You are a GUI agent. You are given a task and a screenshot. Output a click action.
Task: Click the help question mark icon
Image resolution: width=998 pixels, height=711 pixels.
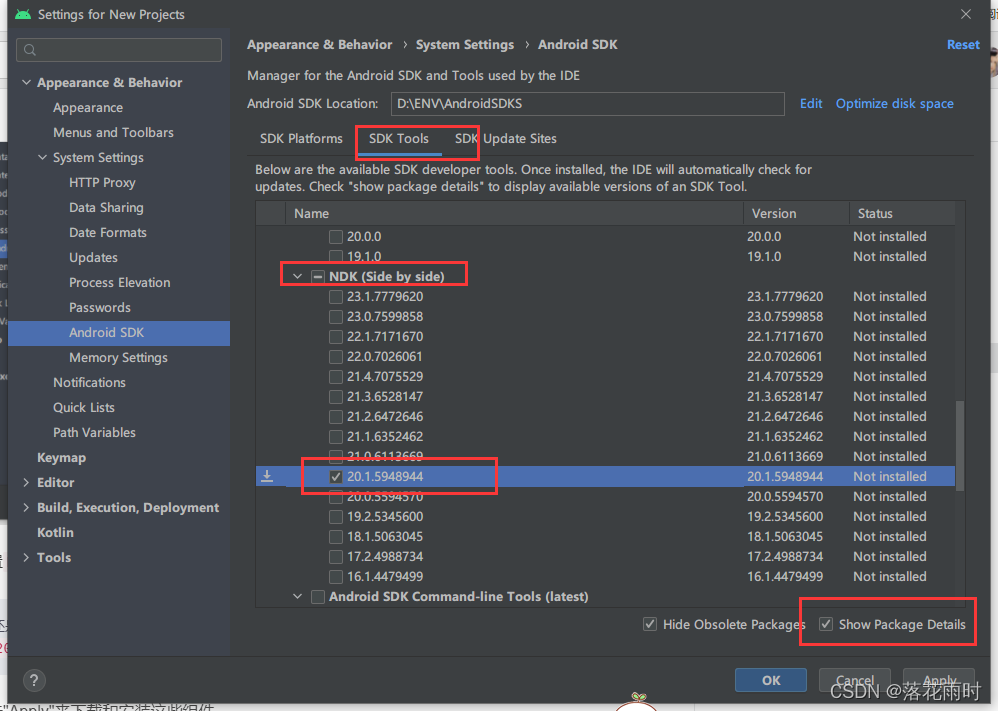tap(34, 680)
